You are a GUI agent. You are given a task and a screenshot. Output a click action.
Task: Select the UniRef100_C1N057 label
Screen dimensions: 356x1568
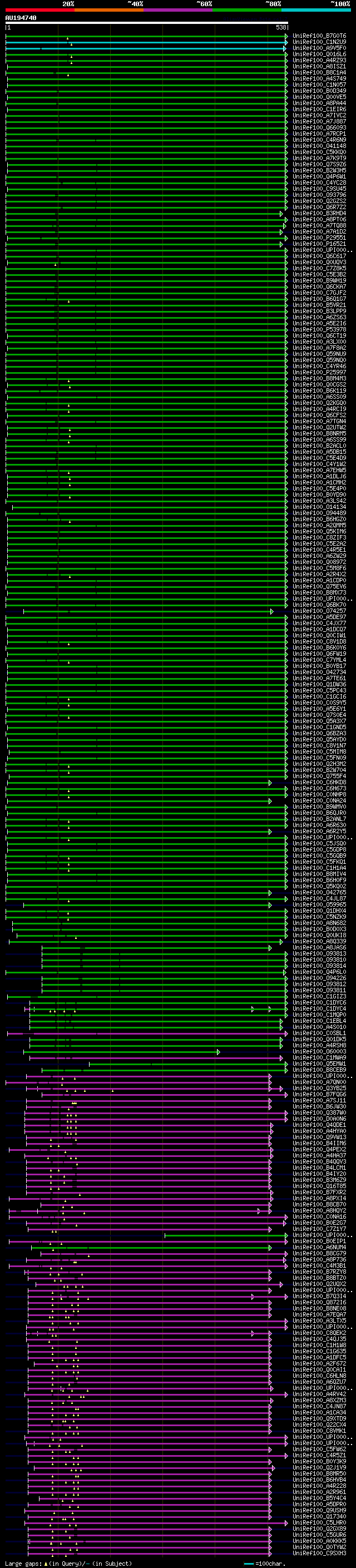[x=319, y=85]
